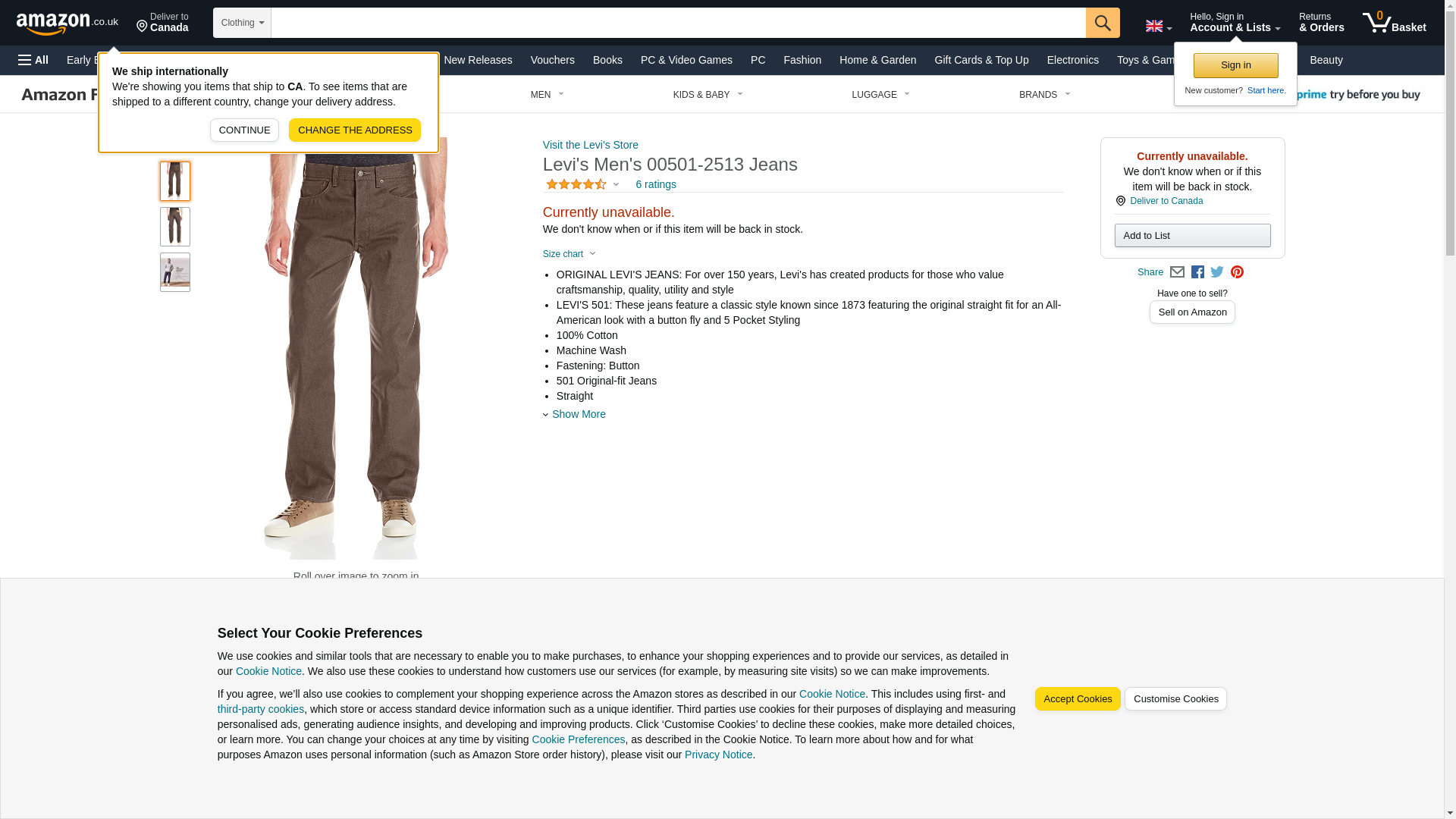Open the Amazon.co.uk logo homepage
Viewport: 1456px width, 819px height.
click(67, 24)
